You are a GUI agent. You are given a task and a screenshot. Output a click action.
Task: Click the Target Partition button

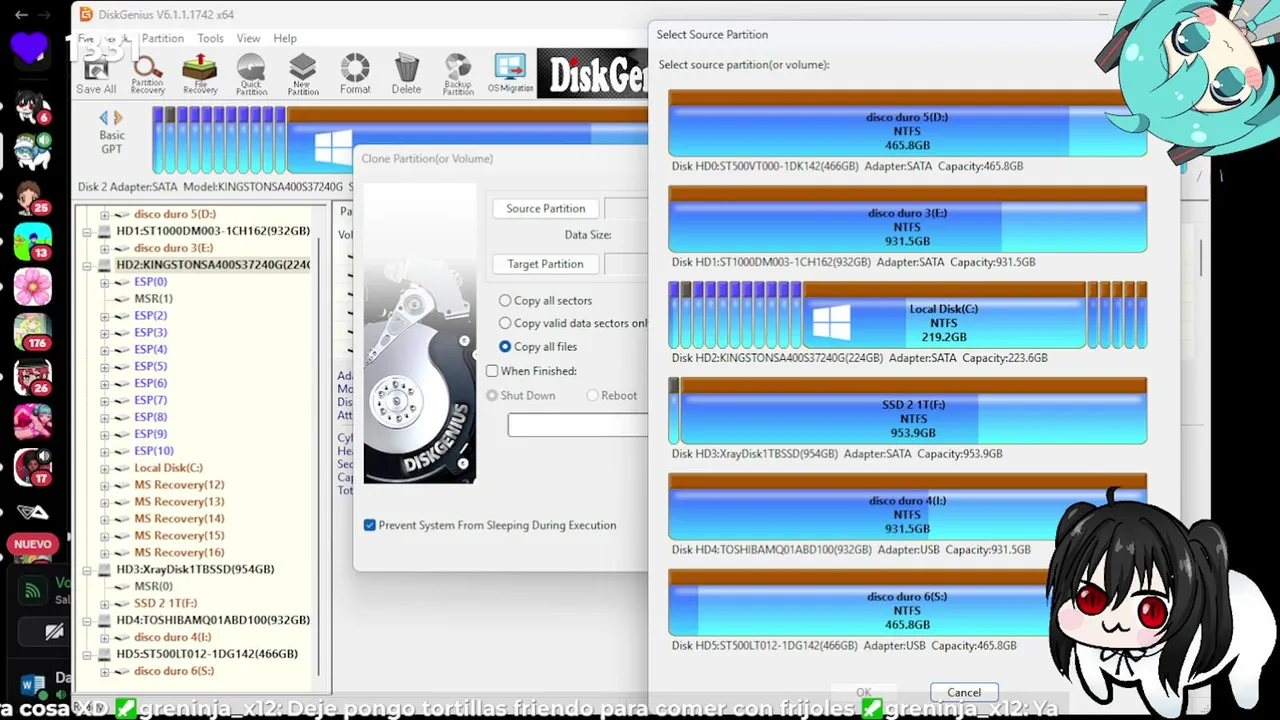[546, 264]
